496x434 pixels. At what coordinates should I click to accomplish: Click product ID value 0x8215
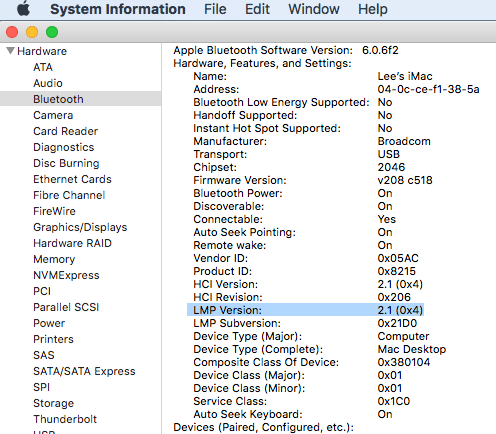[x=397, y=271]
